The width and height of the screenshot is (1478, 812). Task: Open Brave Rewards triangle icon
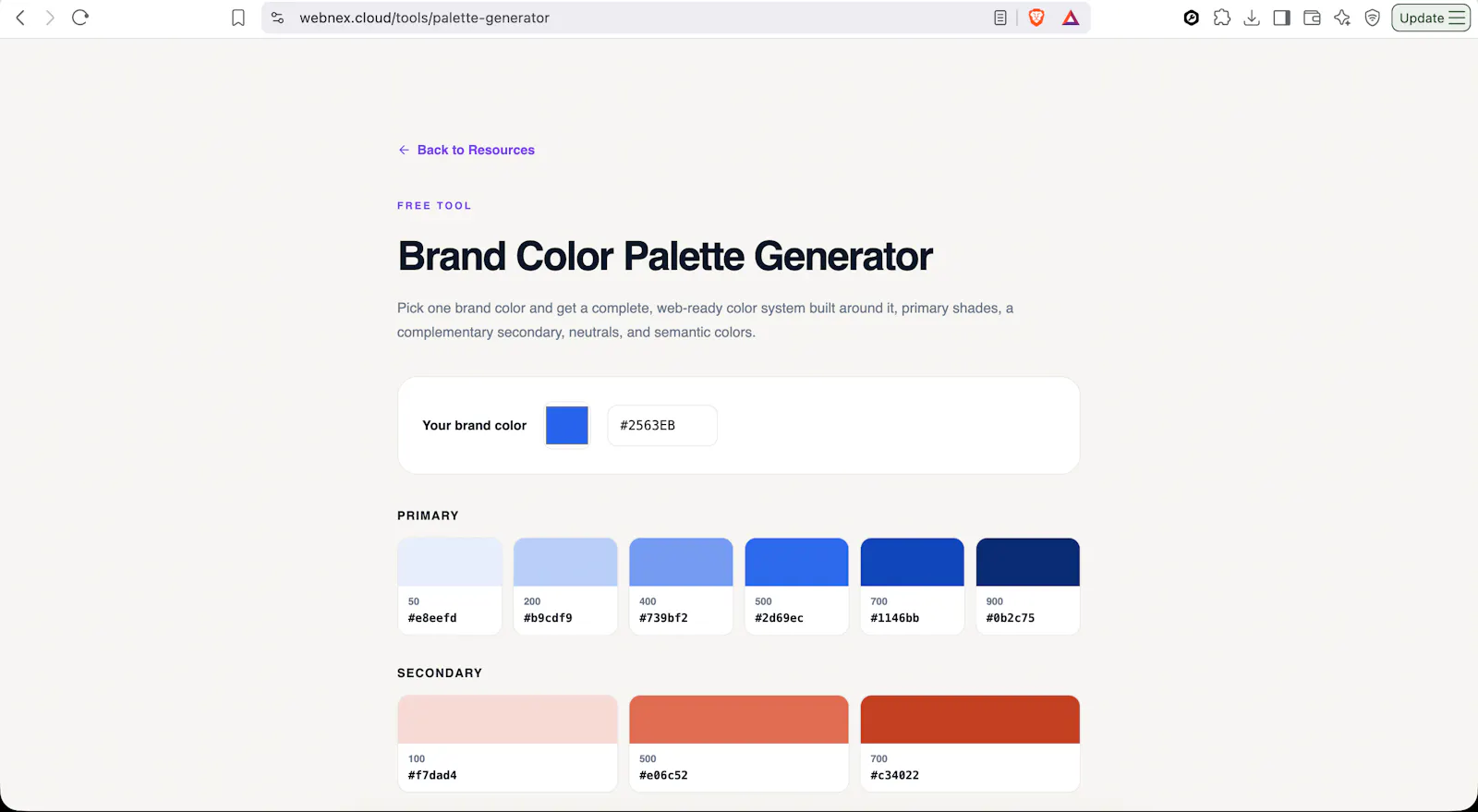pyautogui.click(x=1071, y=18)
